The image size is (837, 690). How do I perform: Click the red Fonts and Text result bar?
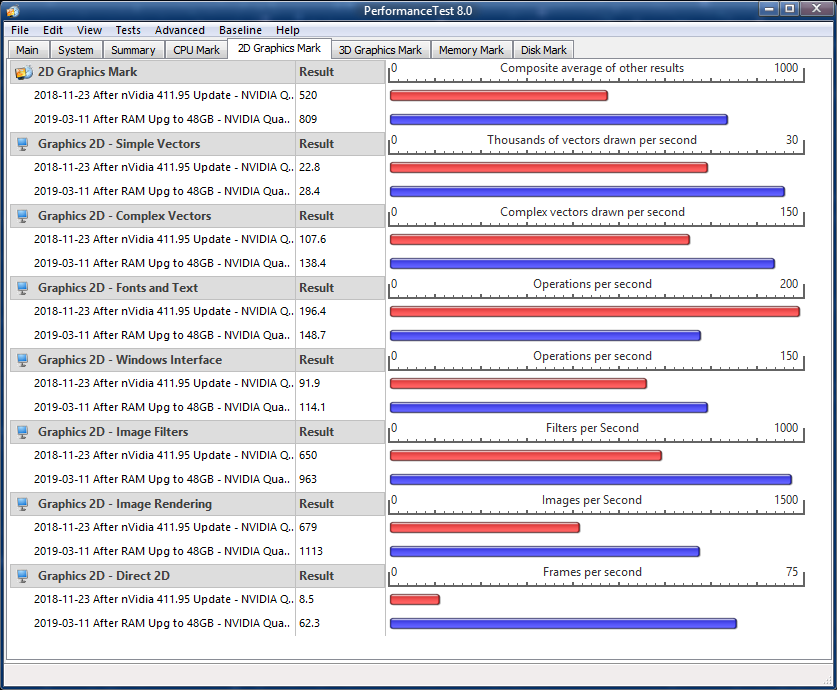pyautogui.click(x=594, y=312)
